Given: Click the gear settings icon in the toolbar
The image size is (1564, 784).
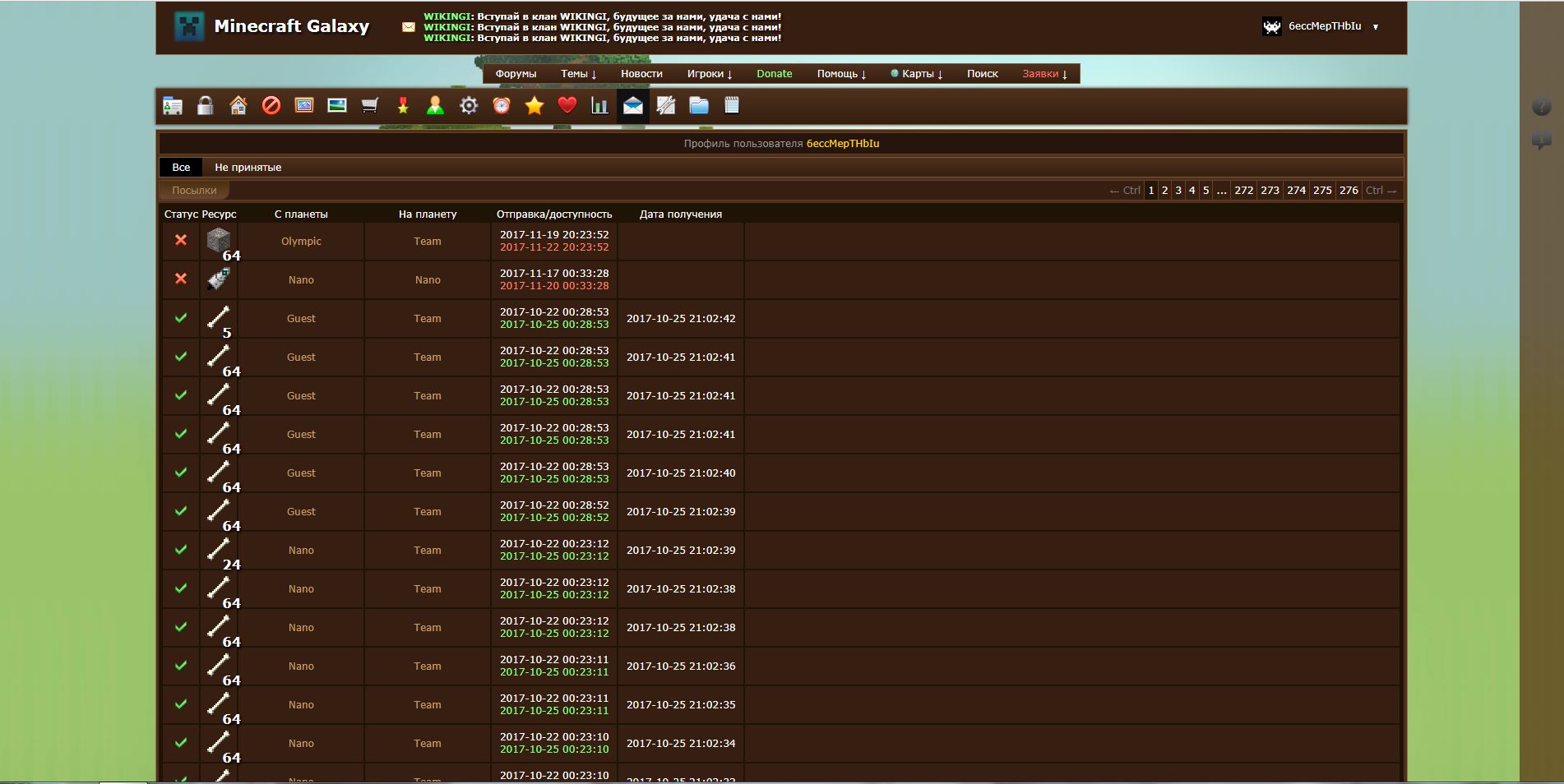Looking at the screenshot, I should coord(469,106).
